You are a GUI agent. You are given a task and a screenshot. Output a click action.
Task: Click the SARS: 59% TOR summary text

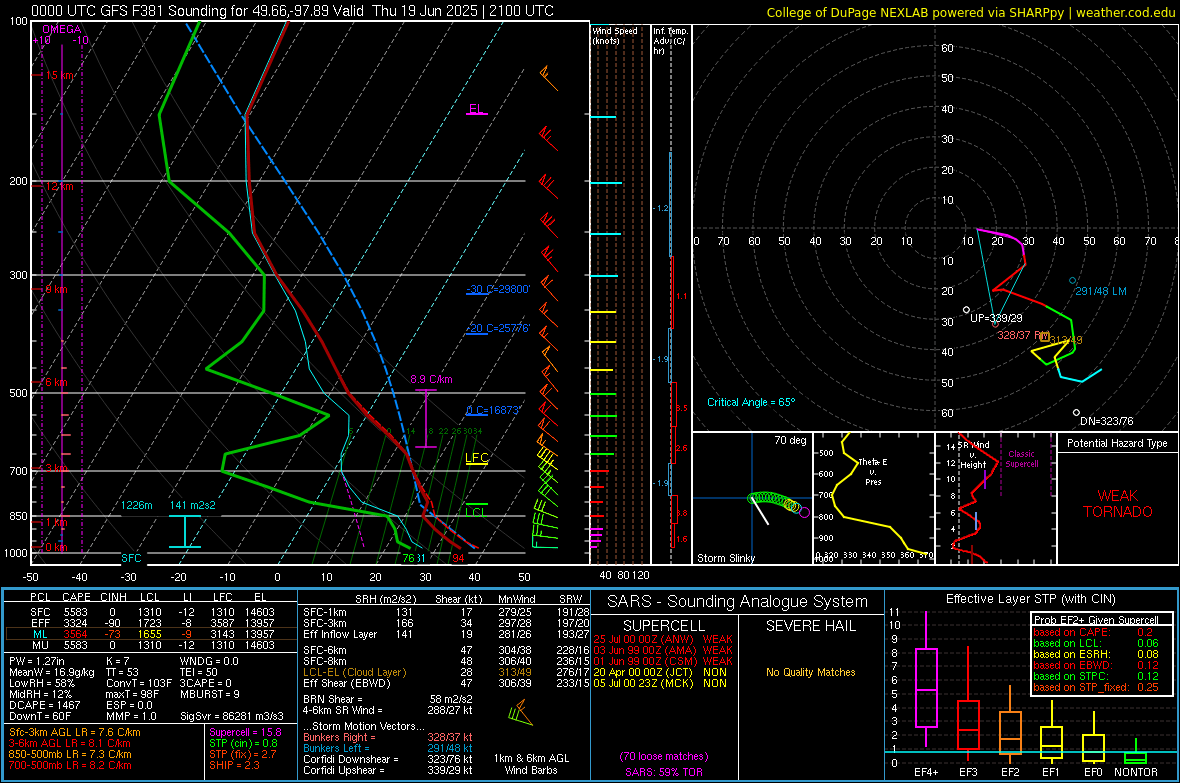(664, 772)
